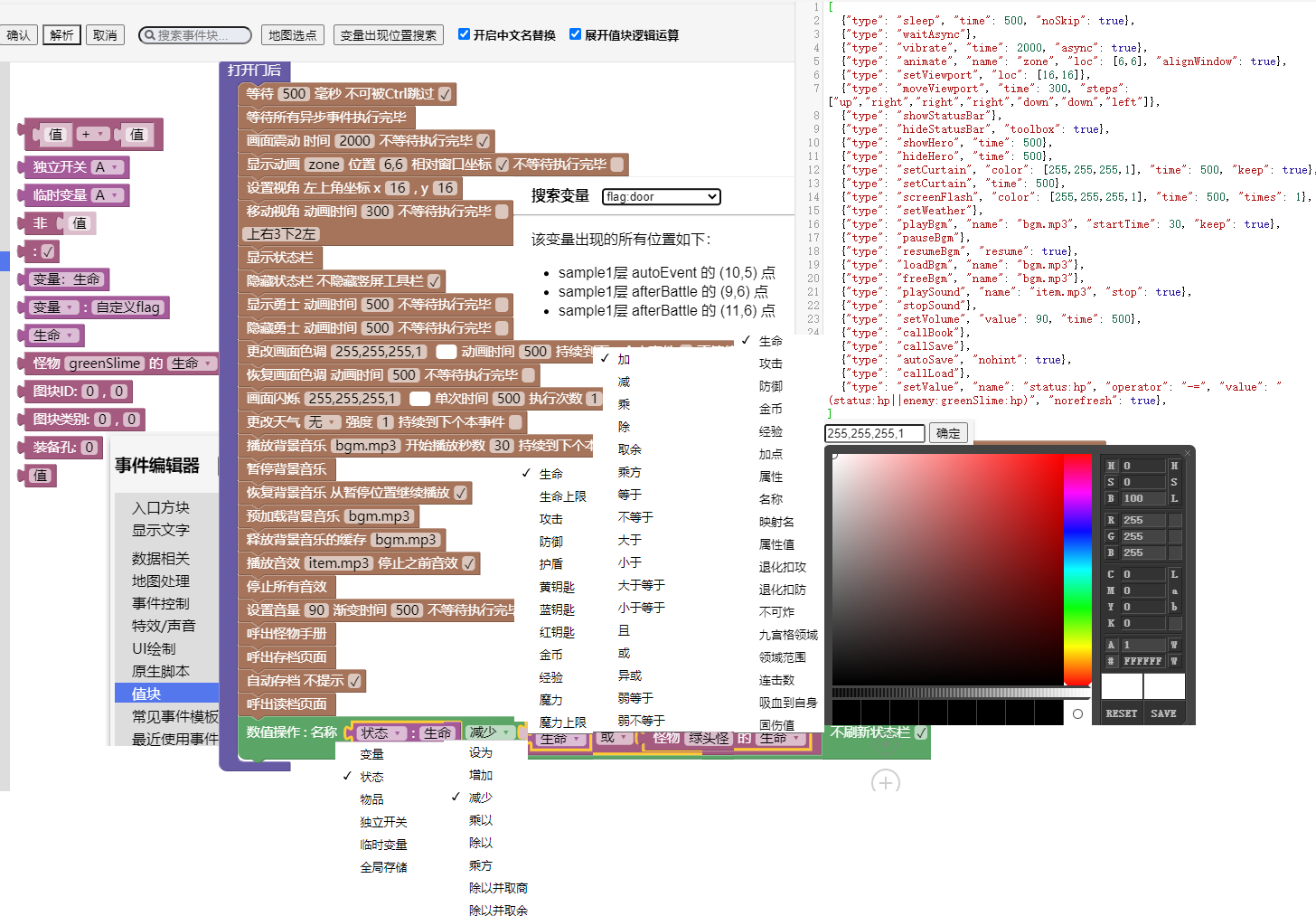Click the 变量出现位置搜索 button
1316x916 pixels.
tap(389, 35)
